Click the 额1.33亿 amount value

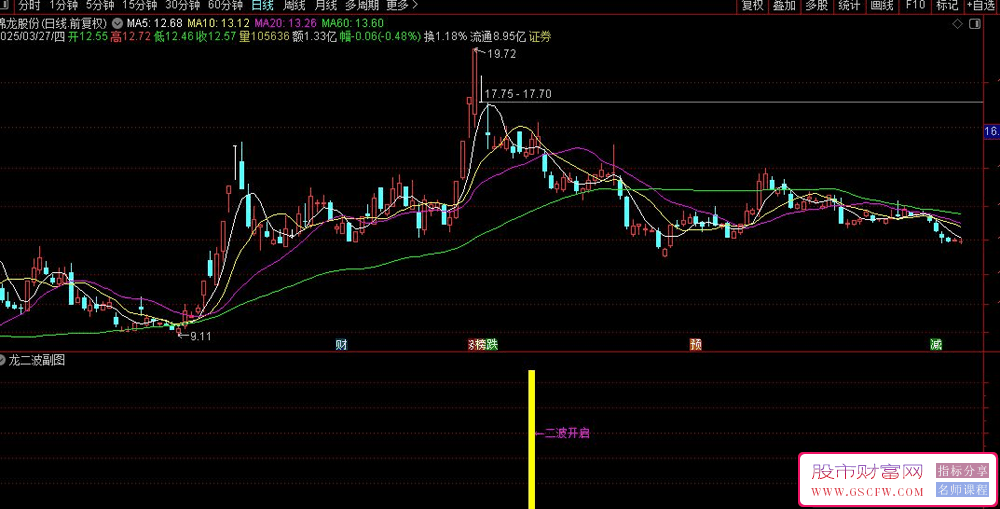[314, 37]
